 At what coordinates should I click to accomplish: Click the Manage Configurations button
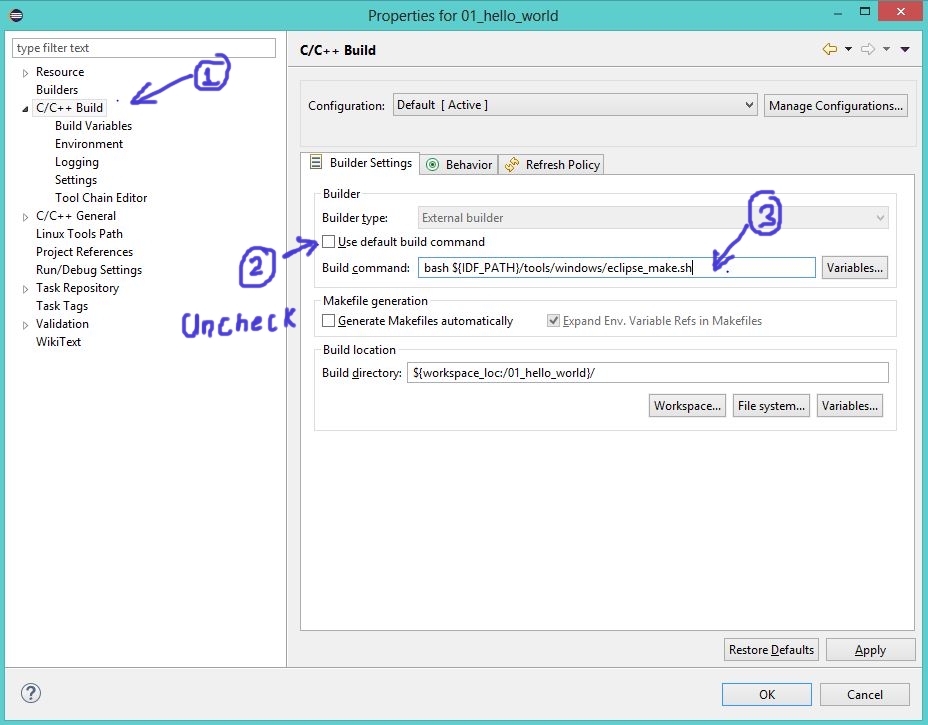[836, 105]
